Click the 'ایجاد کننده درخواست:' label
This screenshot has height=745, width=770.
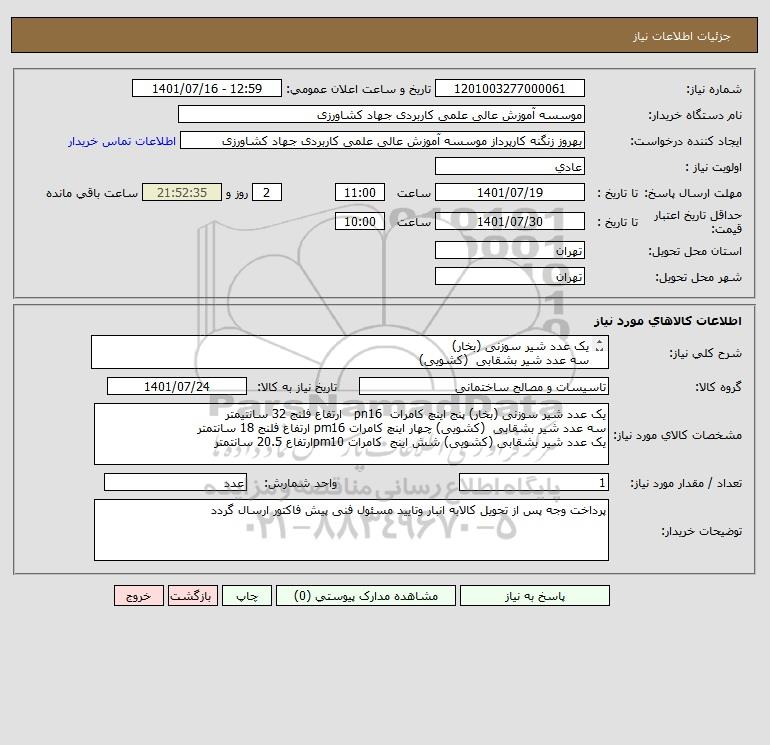click(x=686, y=141)
